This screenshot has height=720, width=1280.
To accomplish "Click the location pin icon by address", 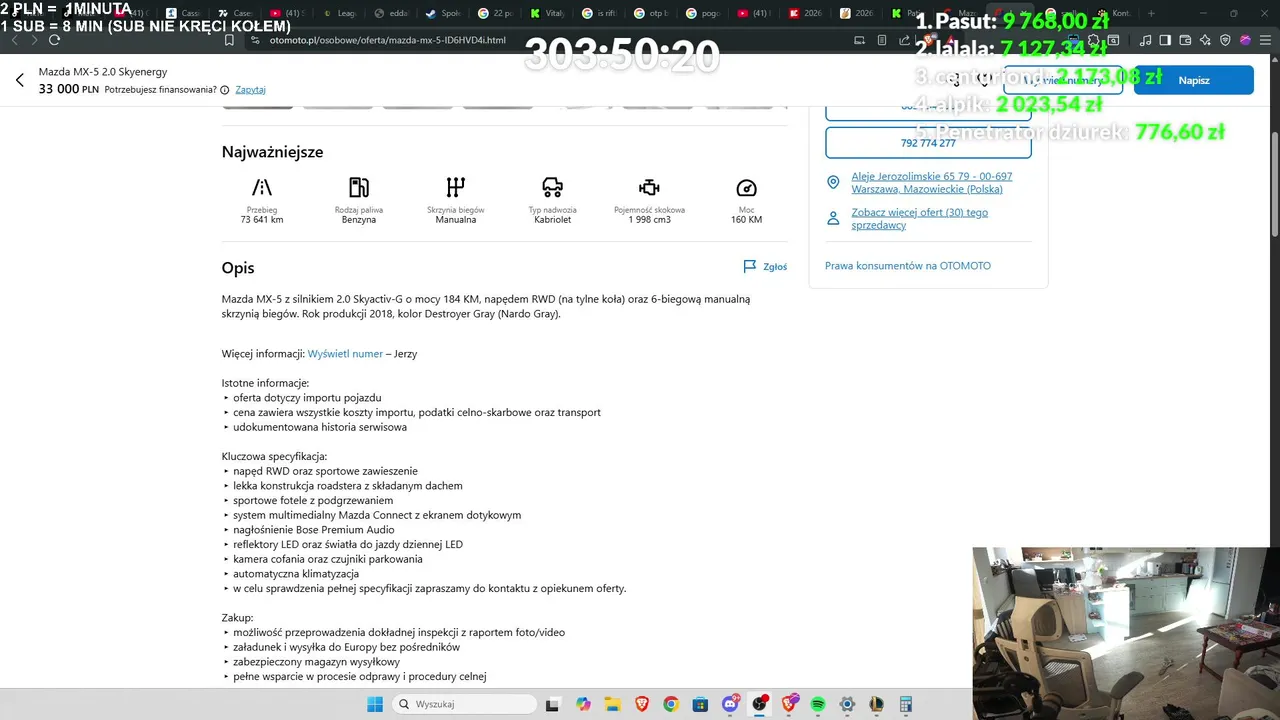I will [x=833, y=182].
